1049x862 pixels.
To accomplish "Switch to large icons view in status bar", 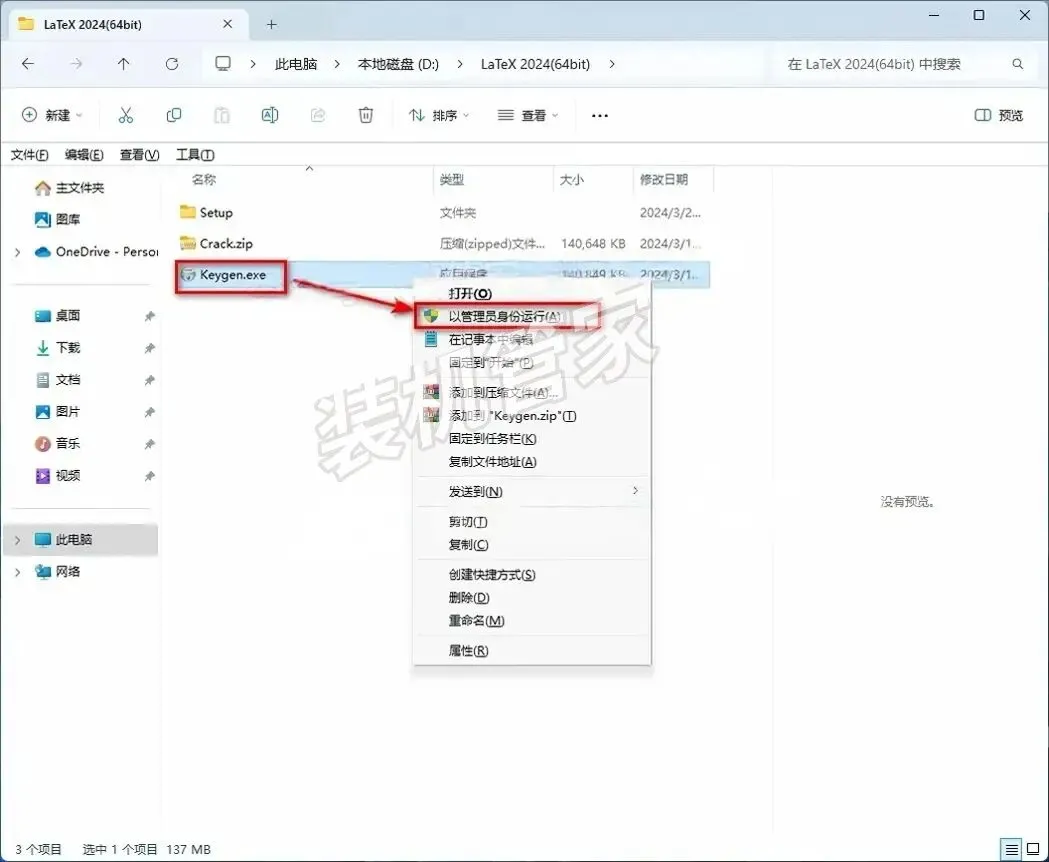I will pyautogui.click(x=1033, y=849).
